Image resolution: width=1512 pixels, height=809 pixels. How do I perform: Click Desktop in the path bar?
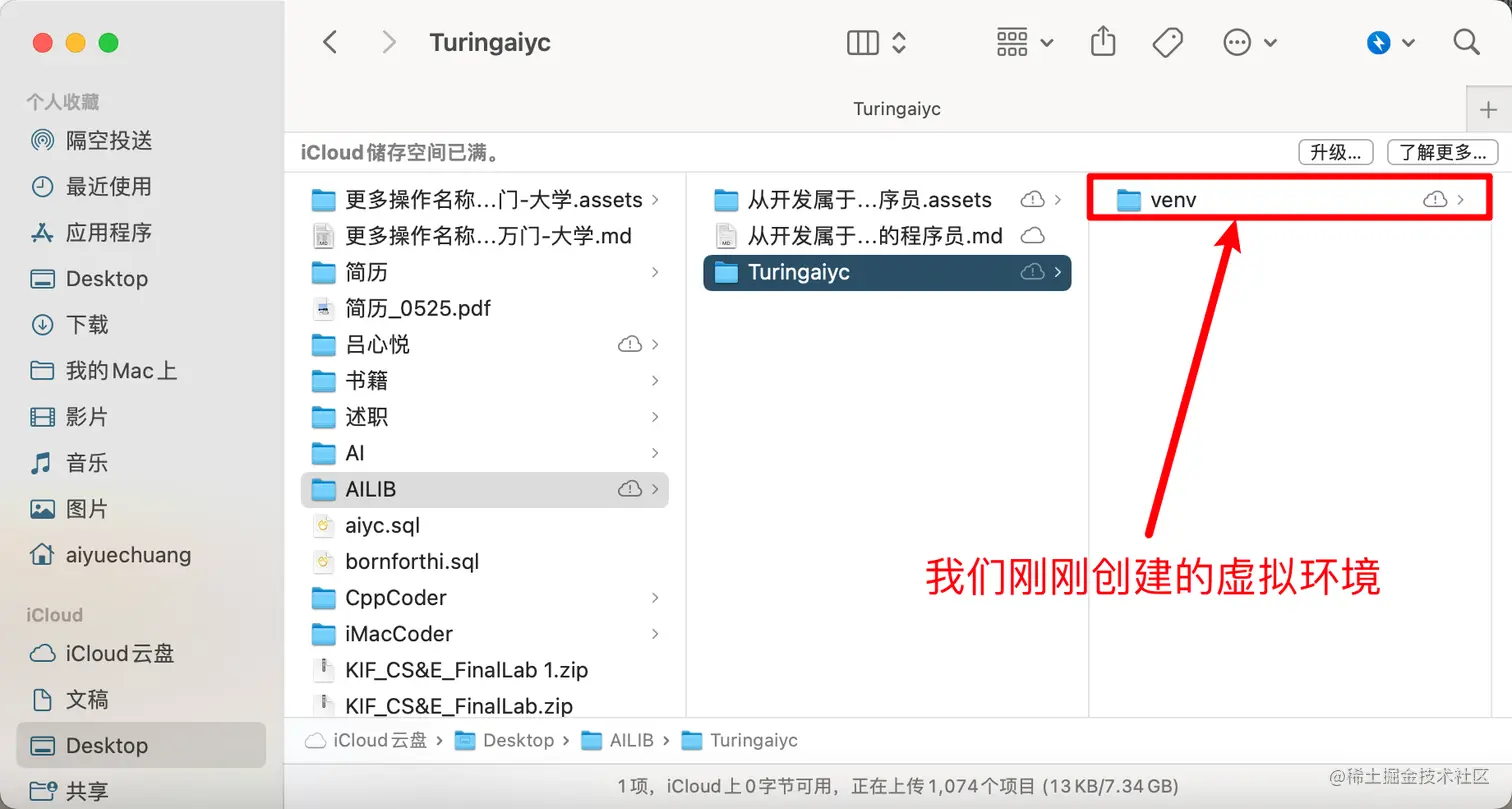click(505, 741)
